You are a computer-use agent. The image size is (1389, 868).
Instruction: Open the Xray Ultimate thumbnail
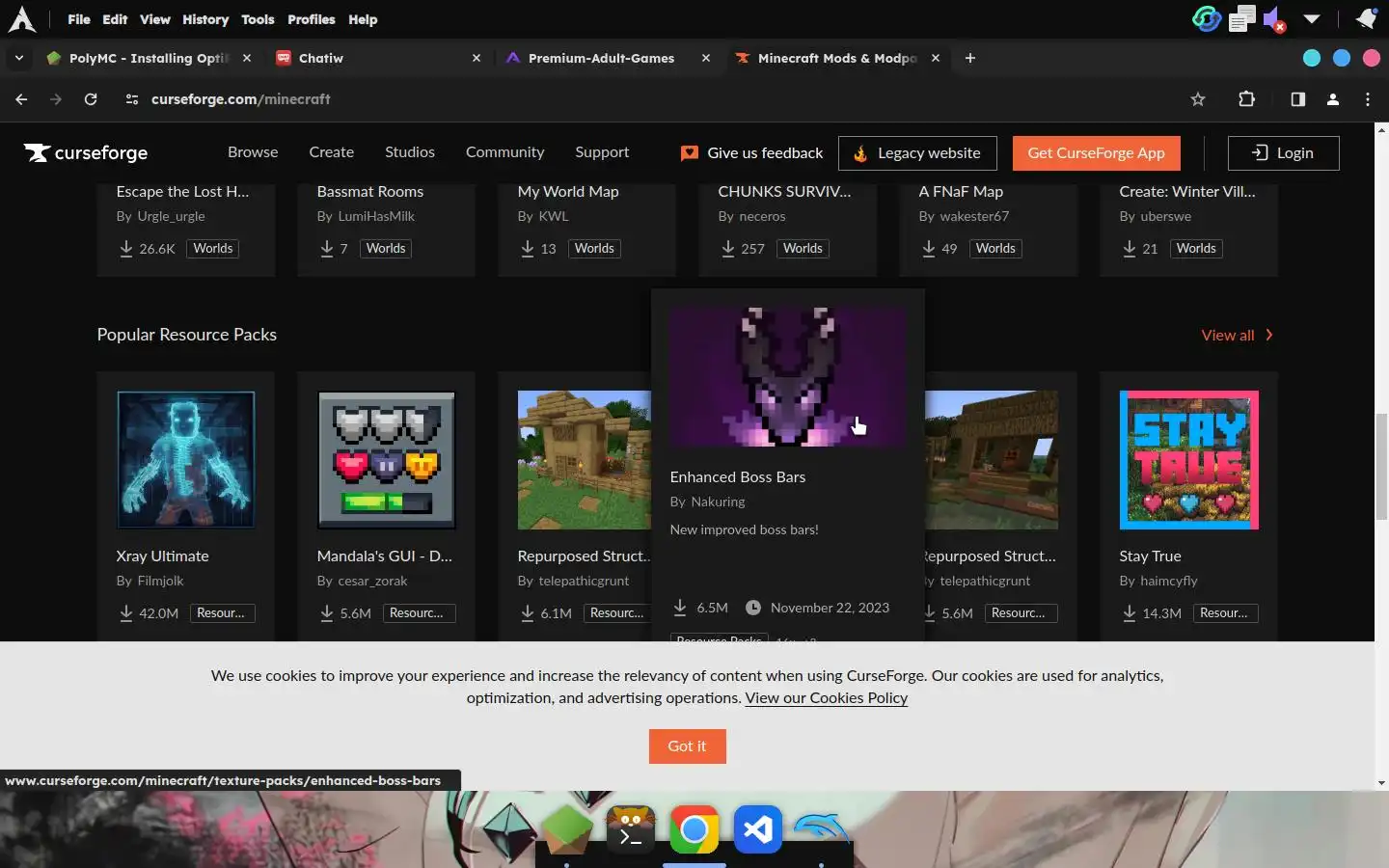point(186,460)
